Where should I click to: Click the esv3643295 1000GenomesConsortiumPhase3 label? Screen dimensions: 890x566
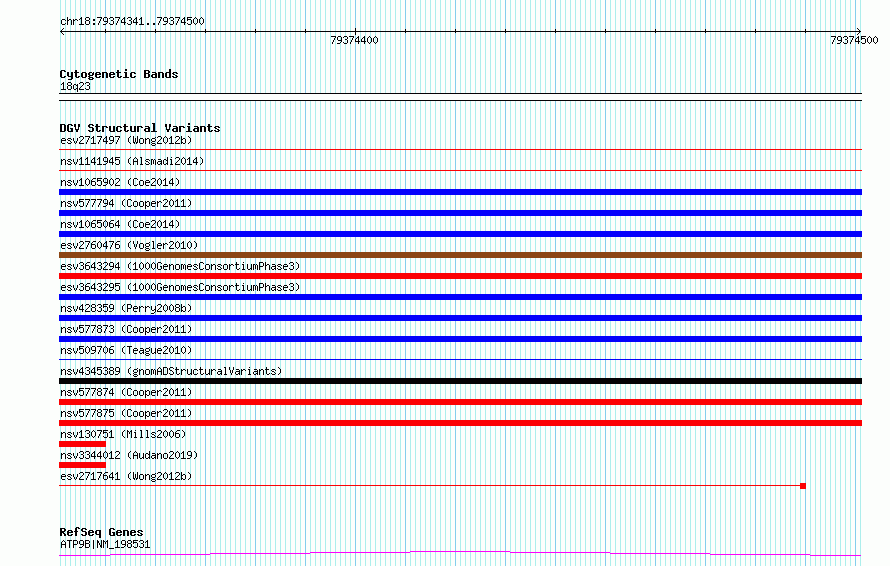click(180, 287)
